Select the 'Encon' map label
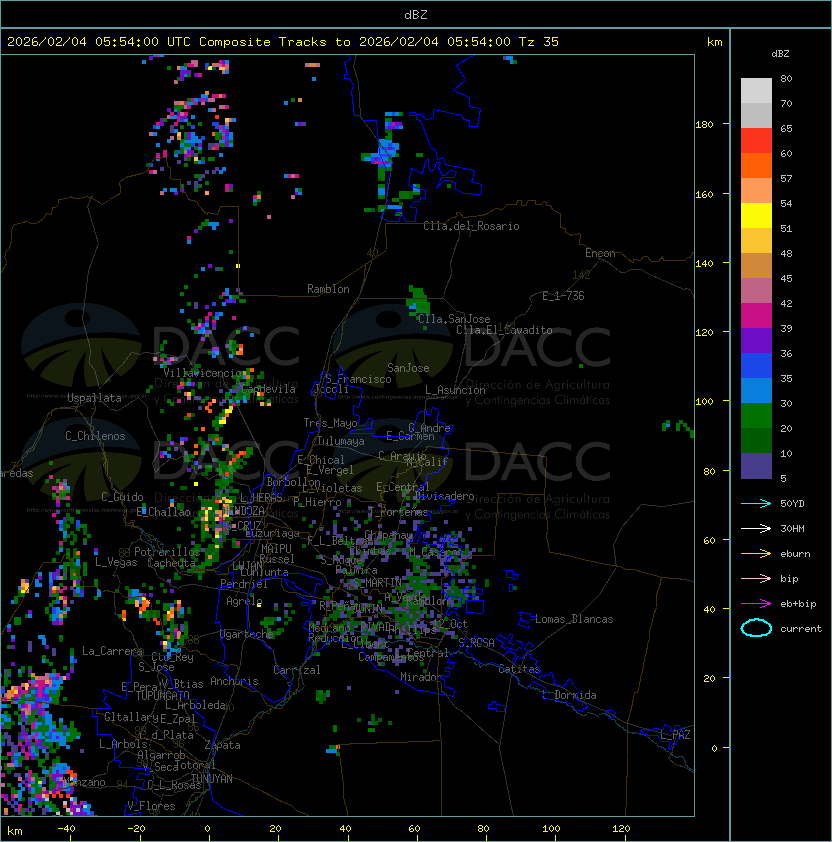 600,253
